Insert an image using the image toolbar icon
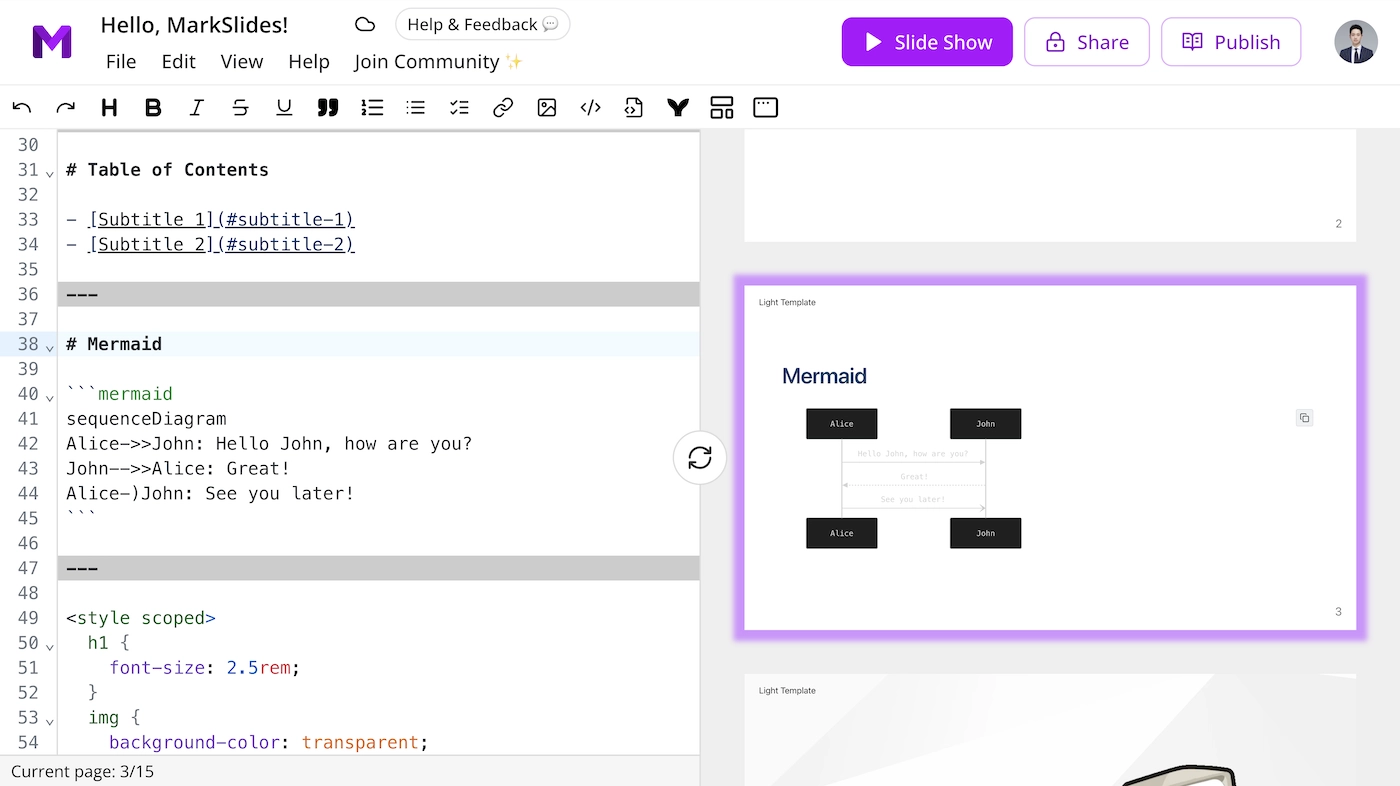Screen dimensions: 1400x786 tap(546, 107)
